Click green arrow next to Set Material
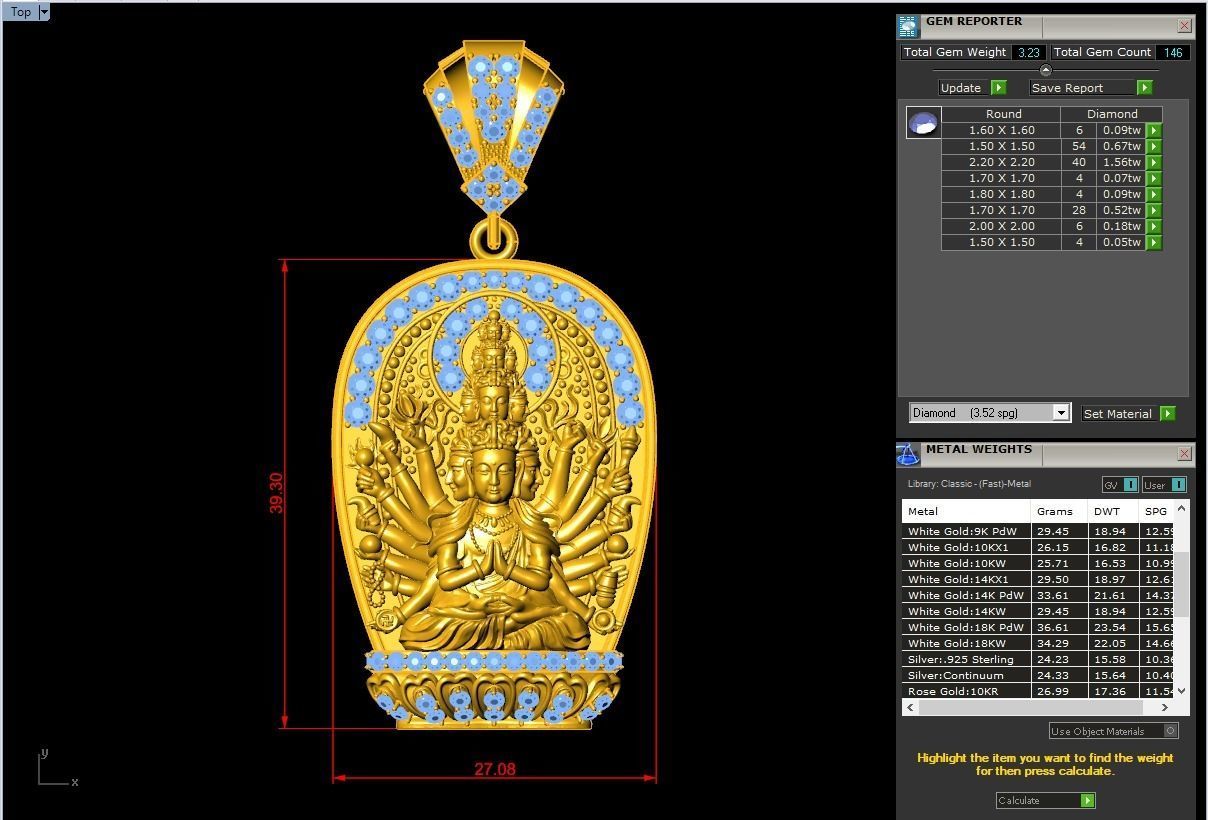 (x=1168, y=413)
